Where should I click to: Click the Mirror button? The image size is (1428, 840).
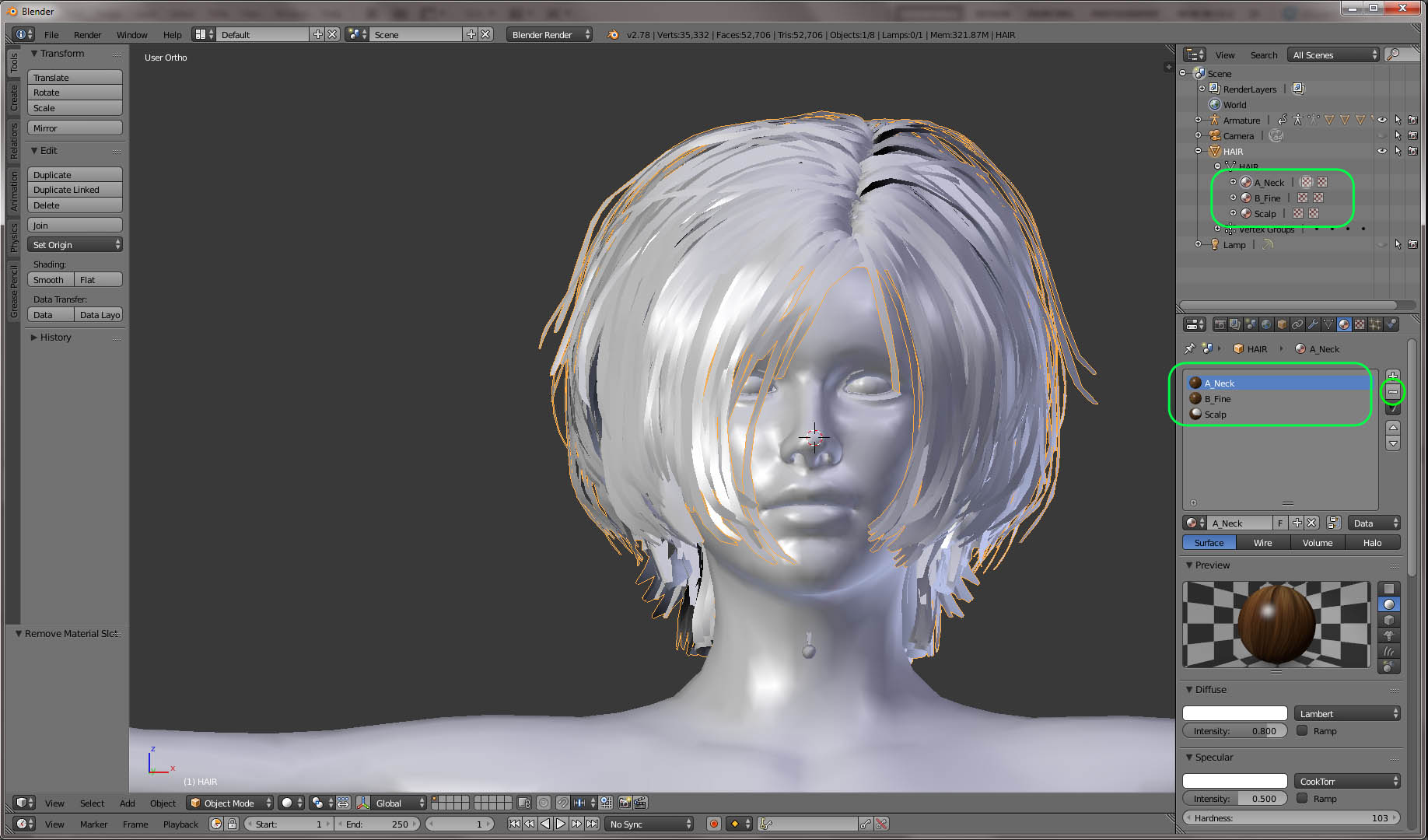(75, 128)
